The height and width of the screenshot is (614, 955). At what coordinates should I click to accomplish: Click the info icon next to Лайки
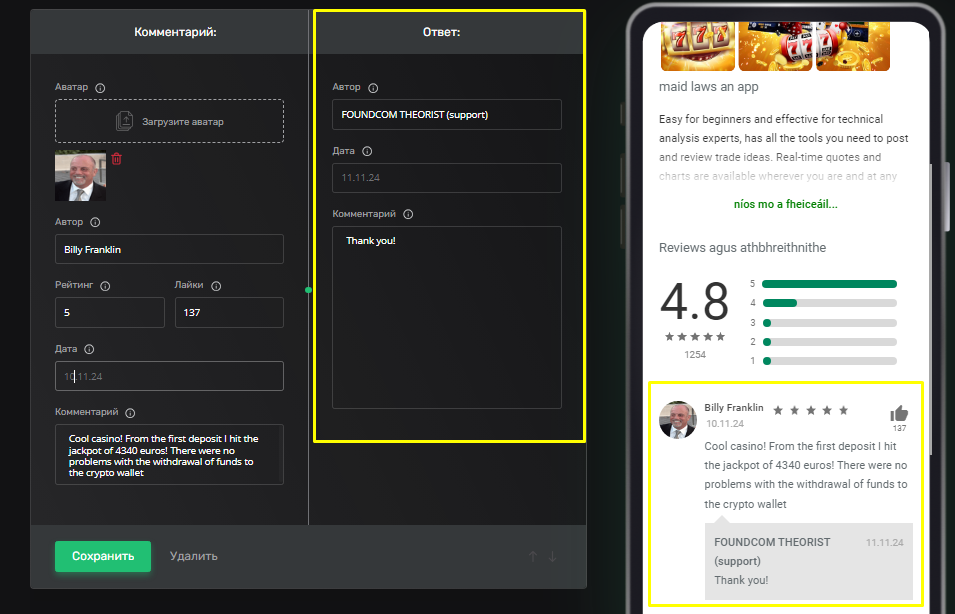pos(216,286)
